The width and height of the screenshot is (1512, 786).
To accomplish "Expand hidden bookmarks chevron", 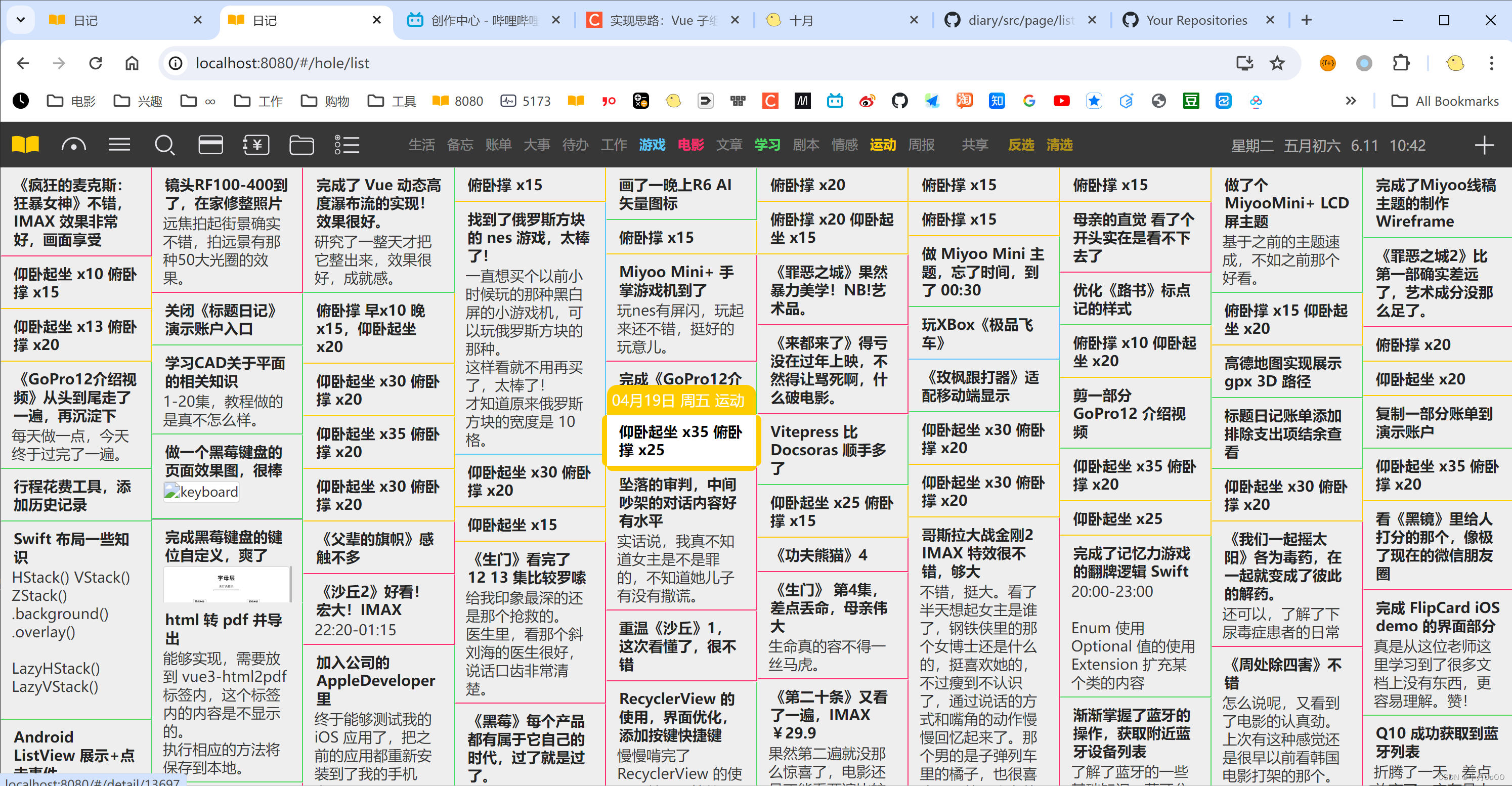I will 1351,101.
